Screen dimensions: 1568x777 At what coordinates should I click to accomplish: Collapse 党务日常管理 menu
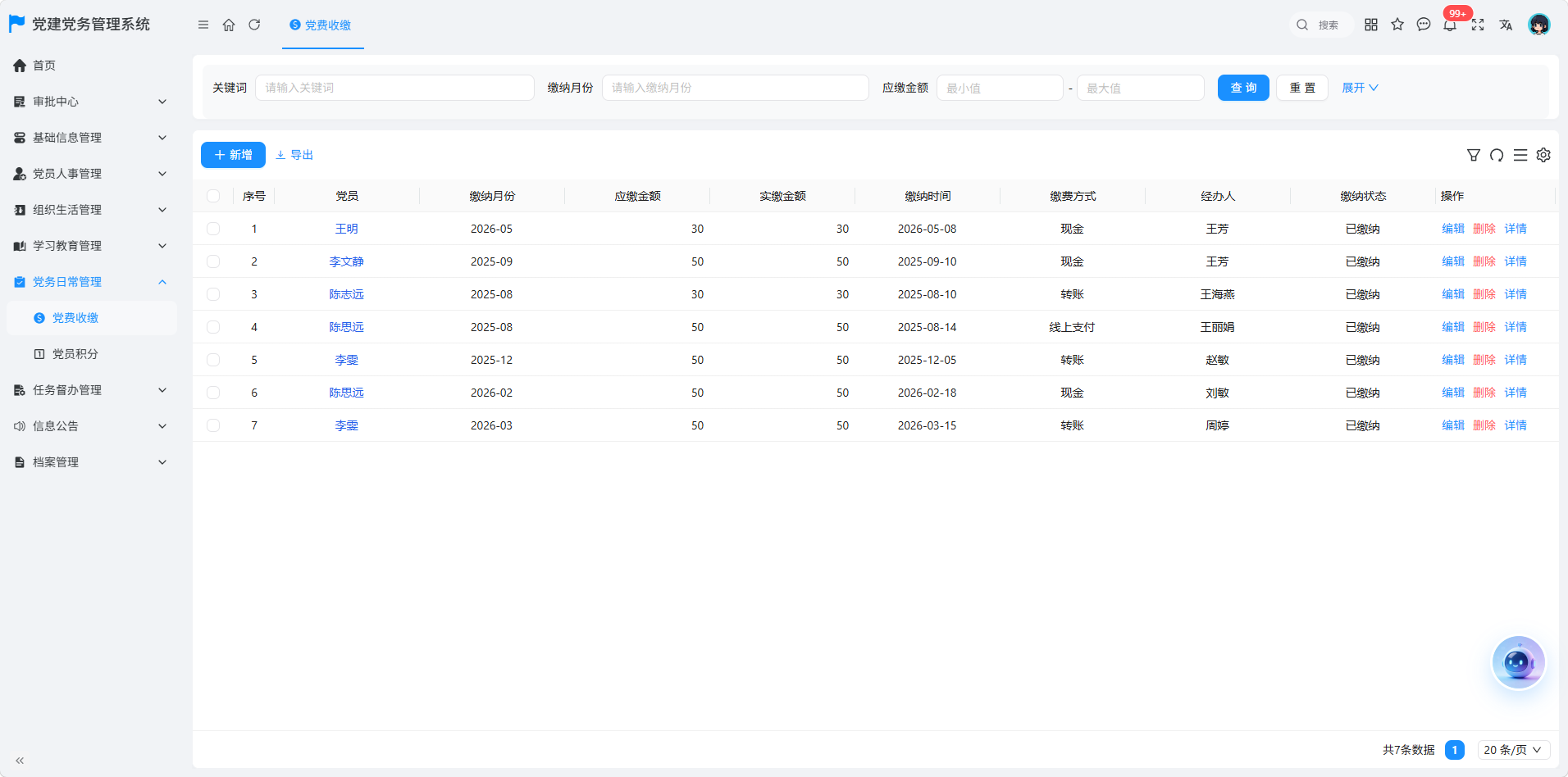click(x=90, y=282)
